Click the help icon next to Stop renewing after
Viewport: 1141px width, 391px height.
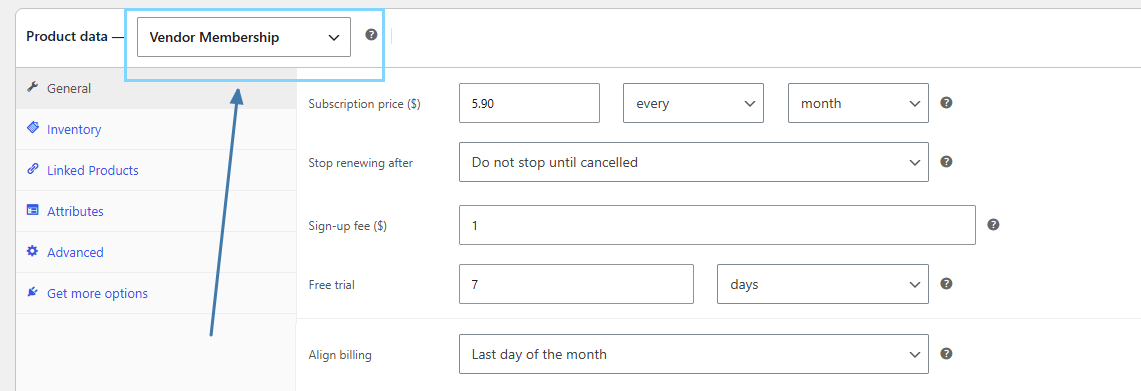click(x=946, y=162)
